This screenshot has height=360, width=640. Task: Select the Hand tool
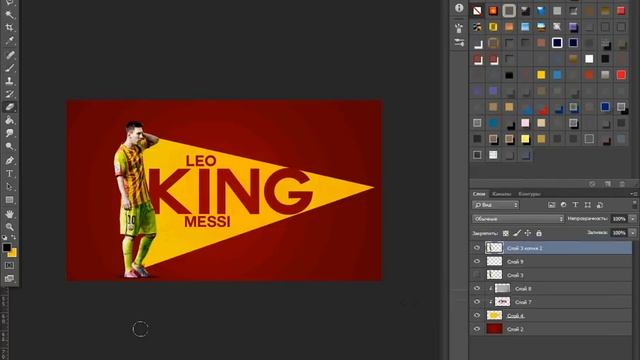pyautogui.click(x=9, y=214)
